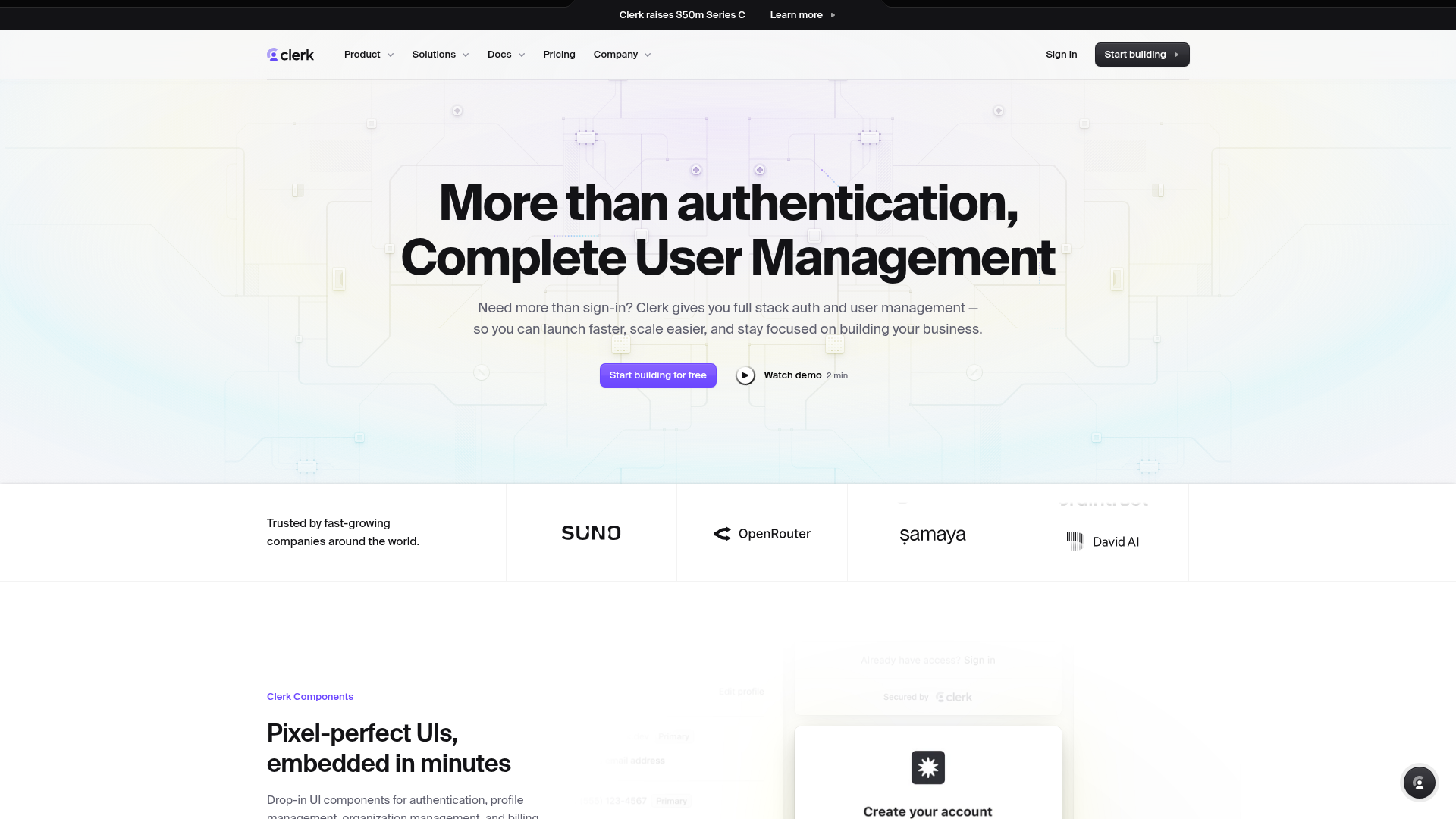This screenshot has height=819, width=1456.
Task: Click the OpenRouter company logo
Action: click(761, 533)
